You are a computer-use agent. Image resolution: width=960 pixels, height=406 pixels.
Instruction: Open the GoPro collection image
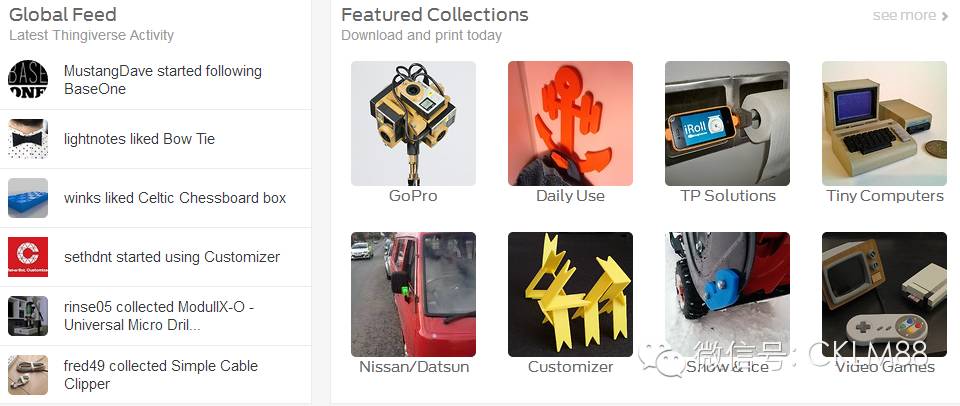click(413, 123)
